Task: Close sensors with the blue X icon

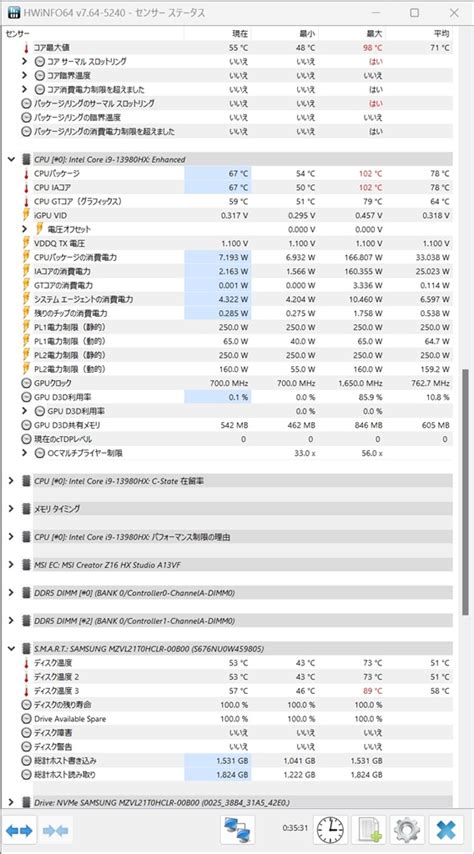Action: (446, 831)
